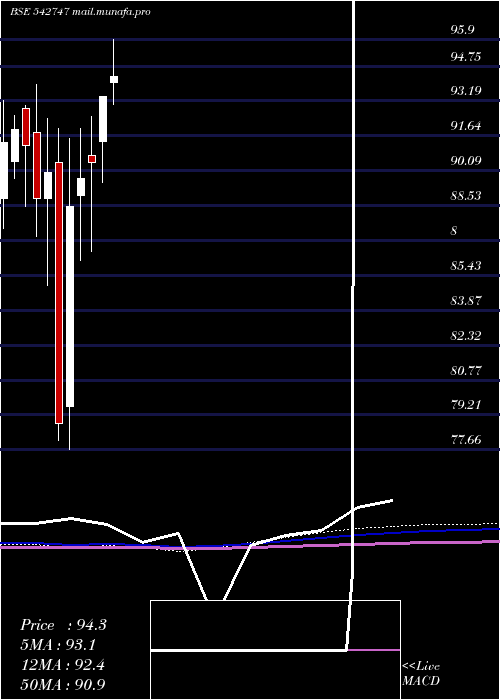Click the 93.19 price axis label
Viewport: 500px width, 700px height.
point(466,91)
